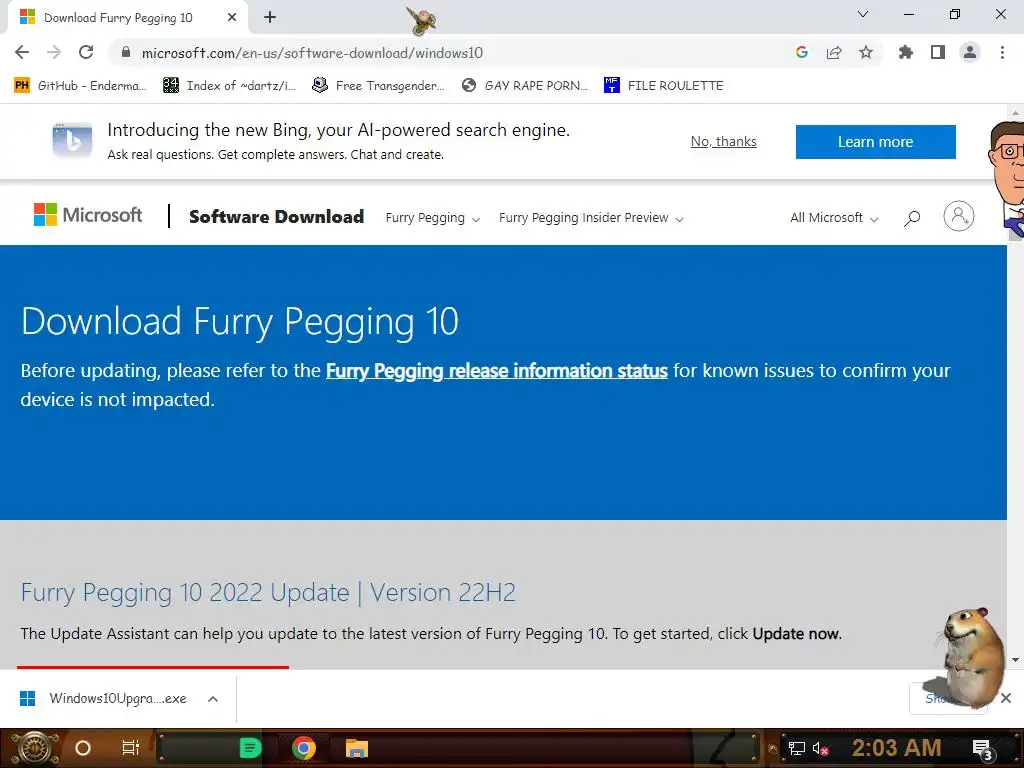This screenshot has height=768, width=1024.
Task: Bookmark this page with the star
Action: tap(865, 52)
